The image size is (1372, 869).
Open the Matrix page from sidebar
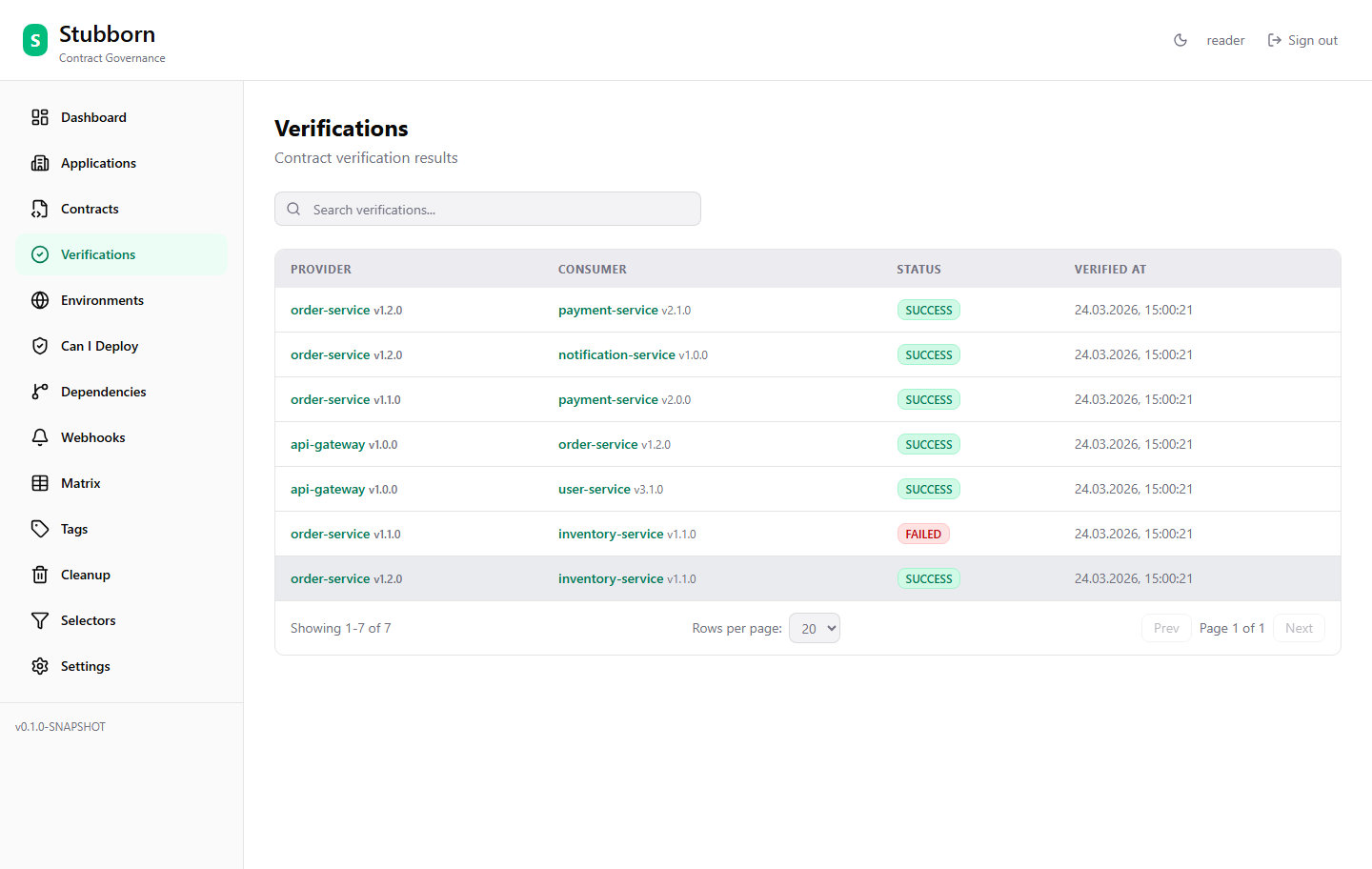pos(80,483)
